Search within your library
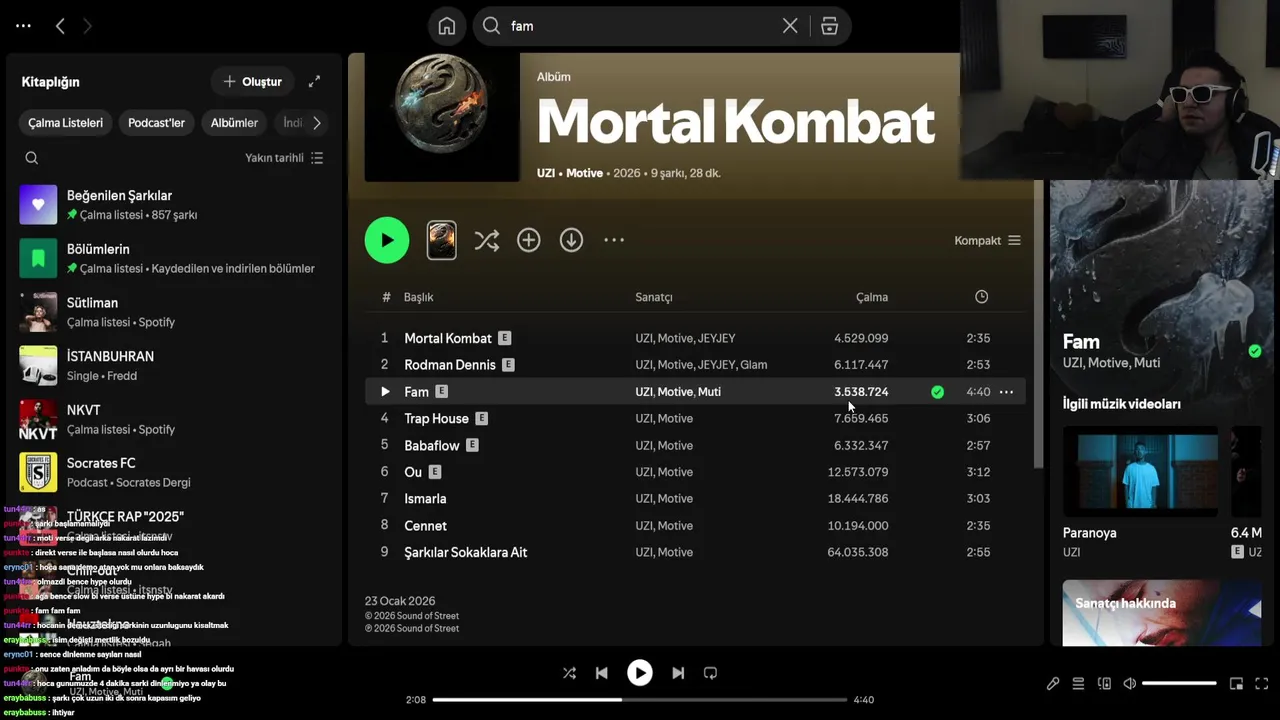 click(32, 158)
